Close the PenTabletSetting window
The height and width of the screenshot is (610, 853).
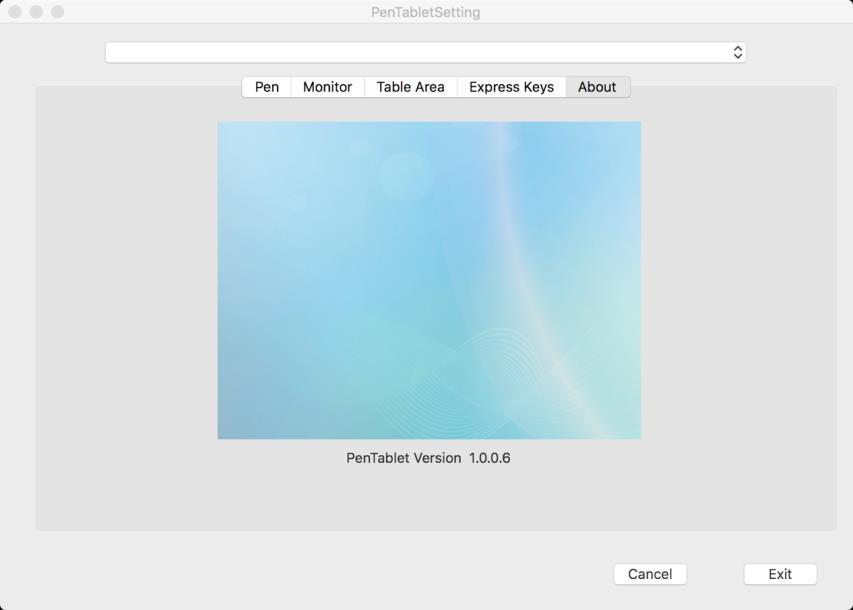(x=15, y=11)
